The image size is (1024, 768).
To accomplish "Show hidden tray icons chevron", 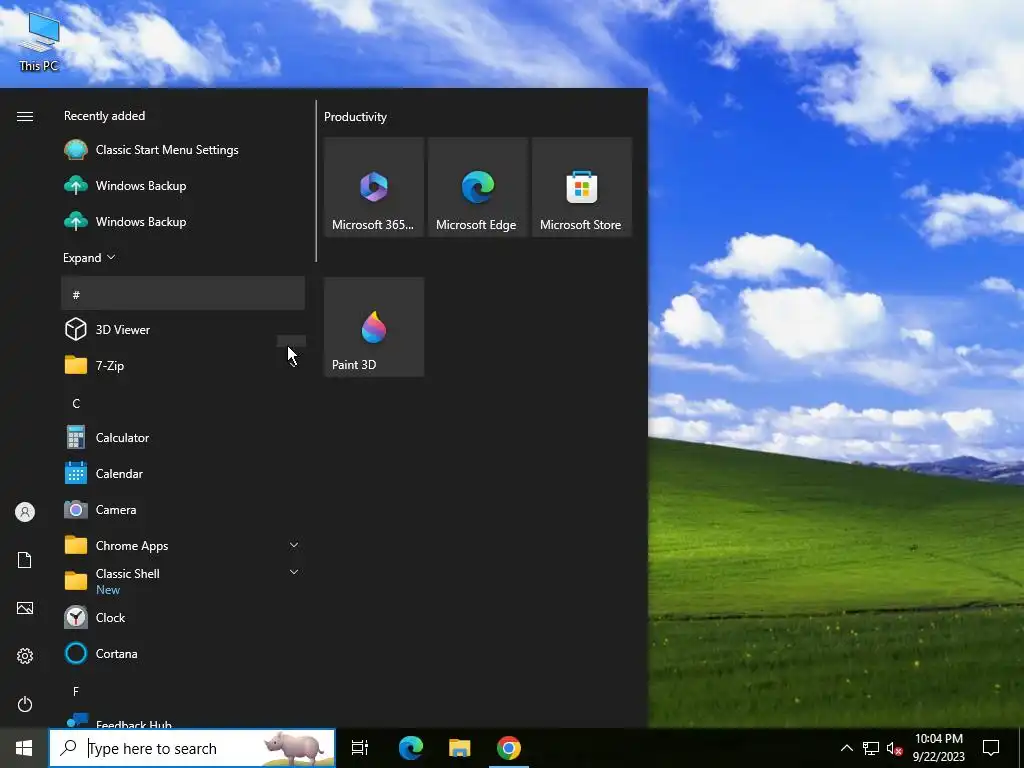I will 846,748.
